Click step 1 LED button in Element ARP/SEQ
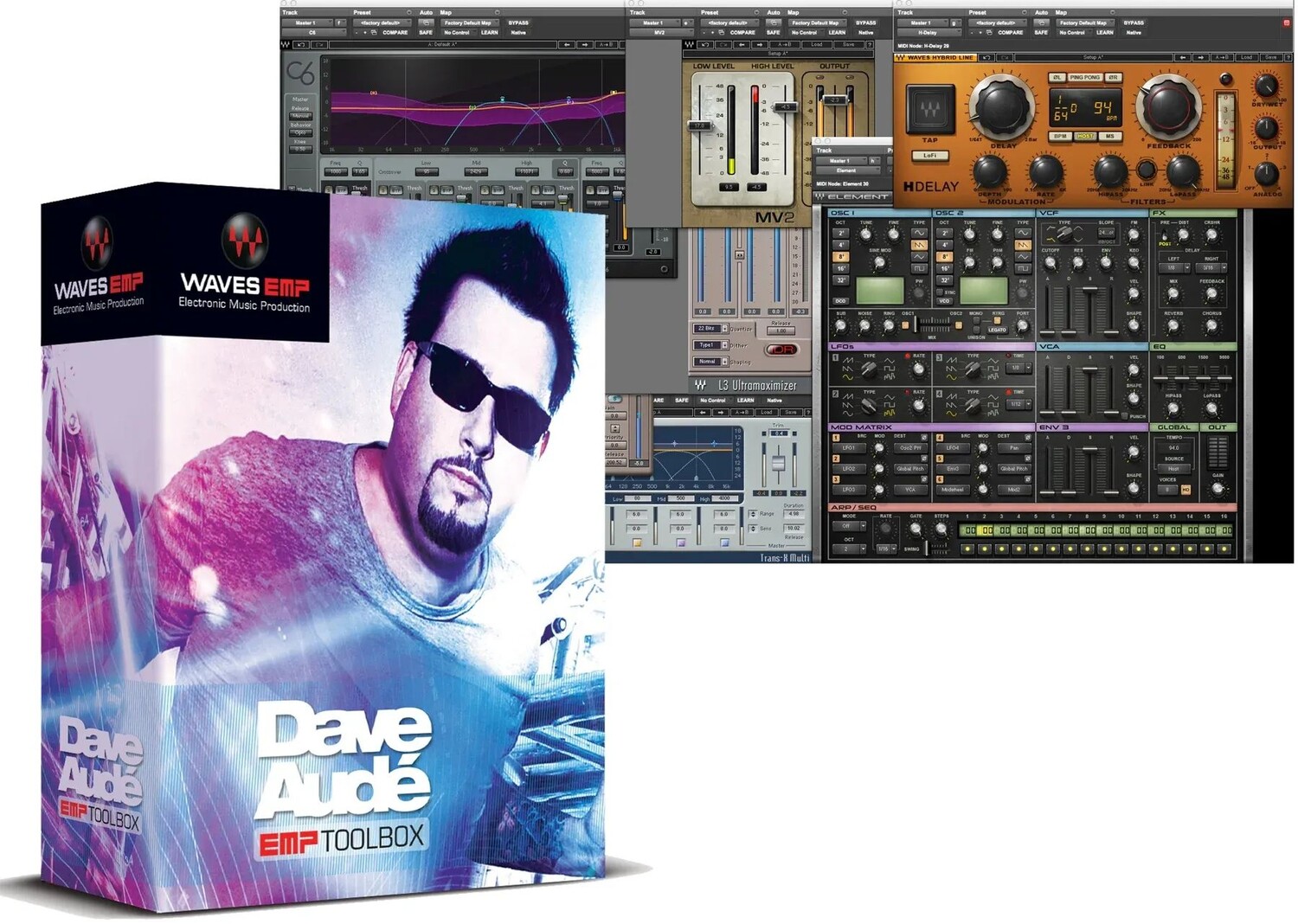The image size is (1298, 924). pos(969,549)
